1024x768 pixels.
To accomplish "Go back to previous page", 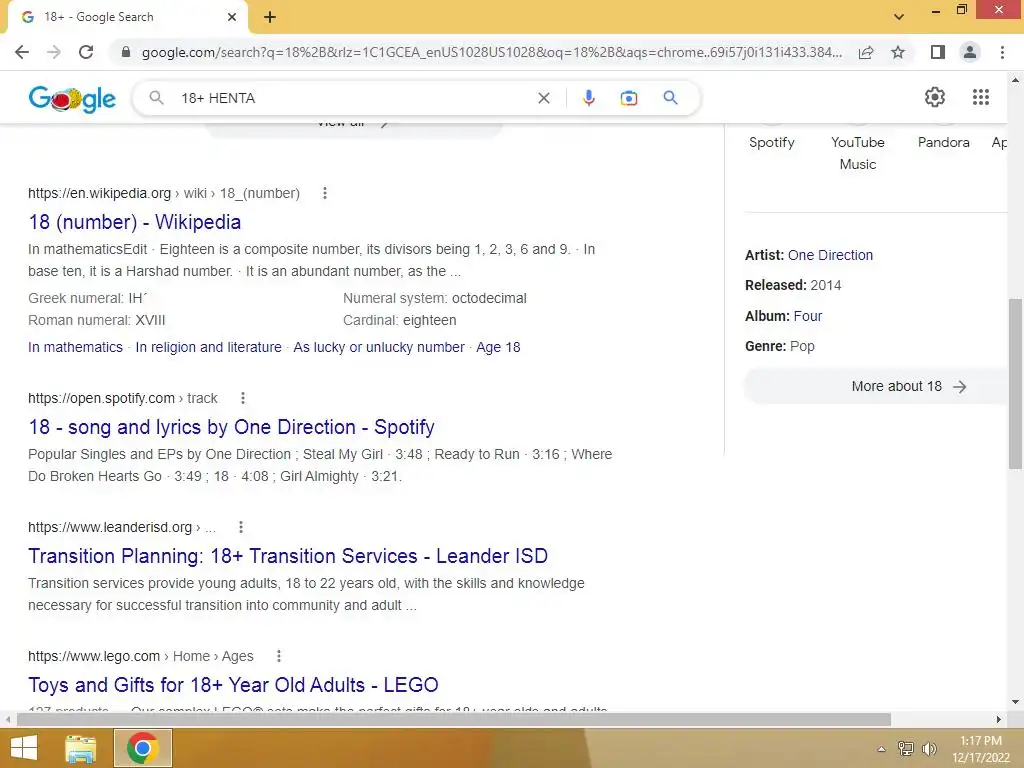I will [x=22, y=52].
